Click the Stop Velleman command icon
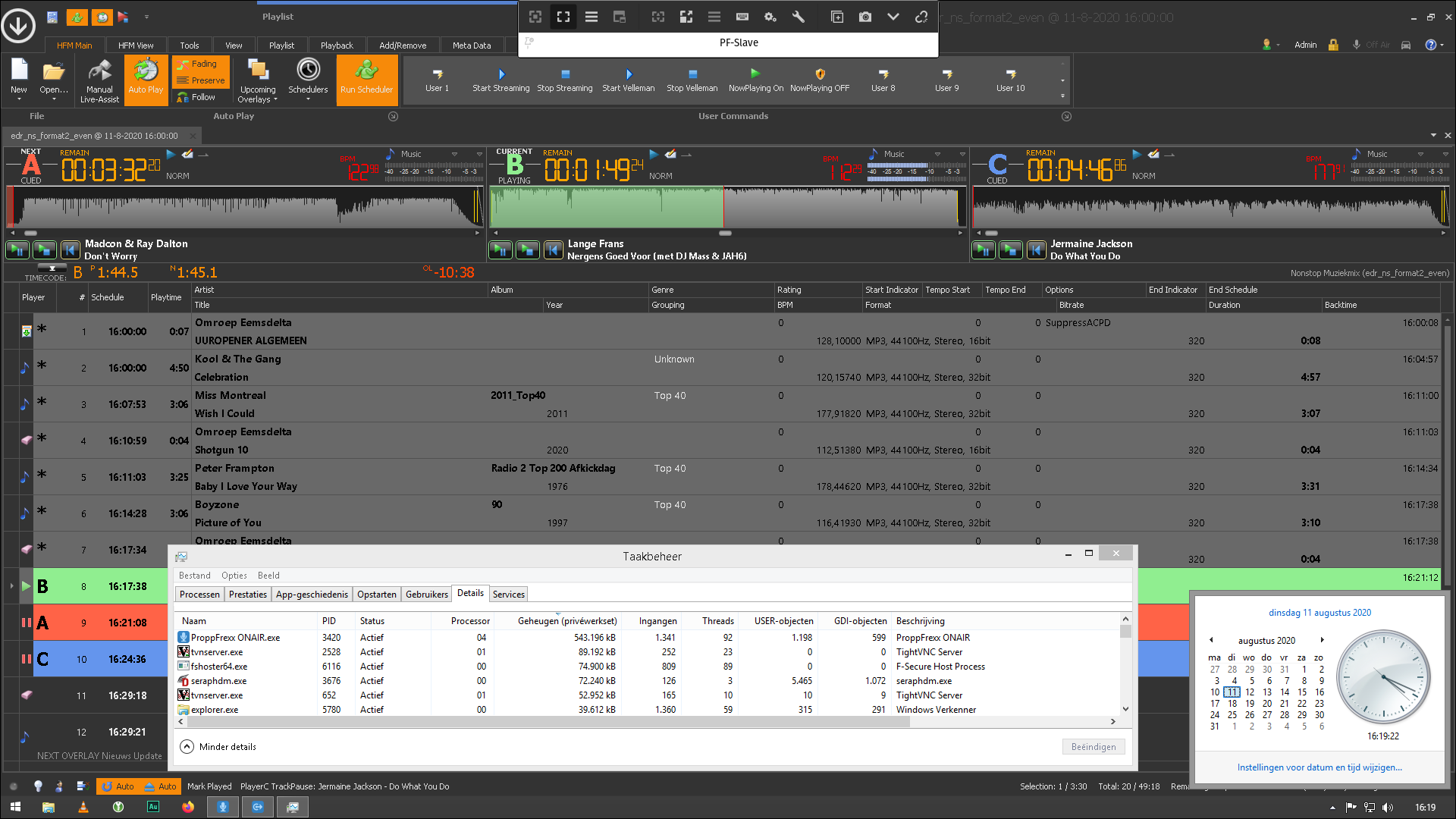This screenshot has height=819, width=1456. (x=692, y=74)
